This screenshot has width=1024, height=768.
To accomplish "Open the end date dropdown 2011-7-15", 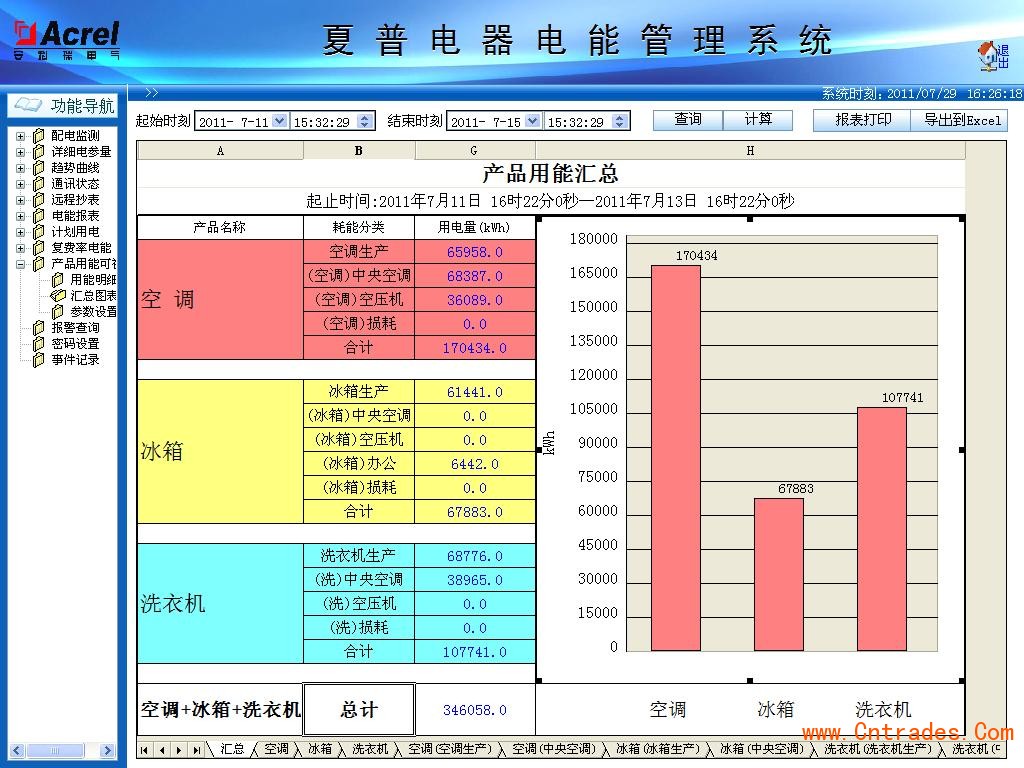I will click(x=532, y=121).
